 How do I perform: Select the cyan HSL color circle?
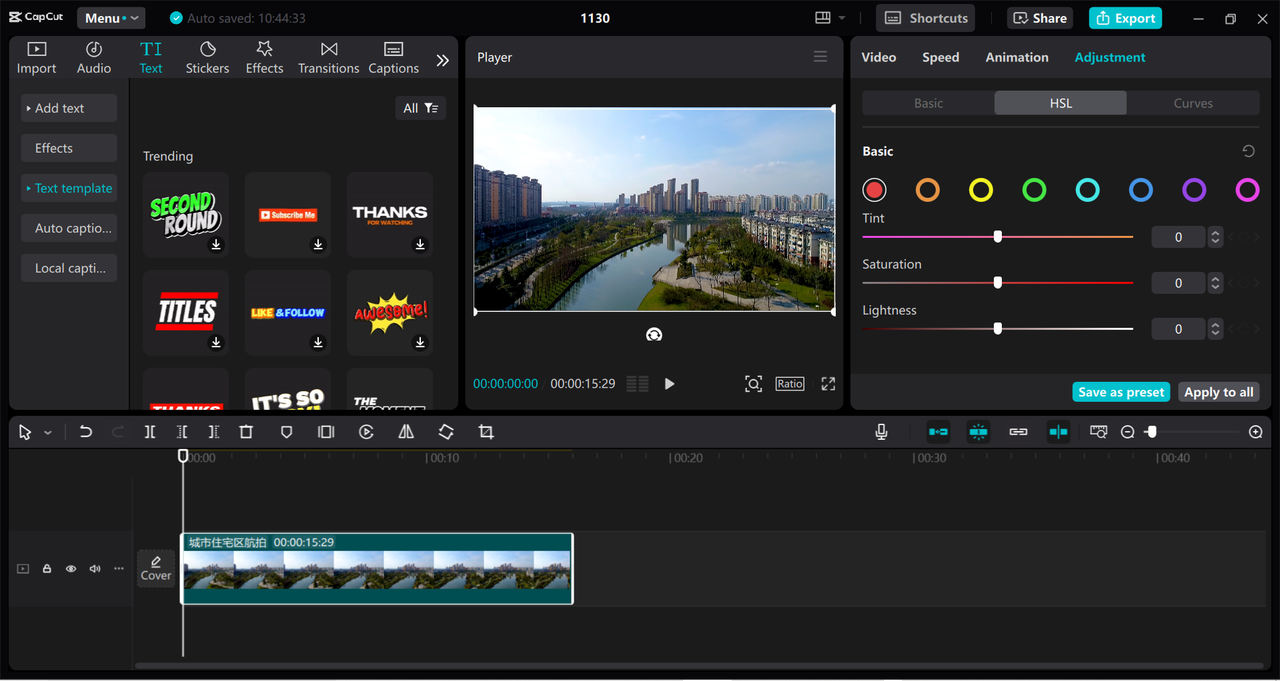click(x=1087, y=190)
